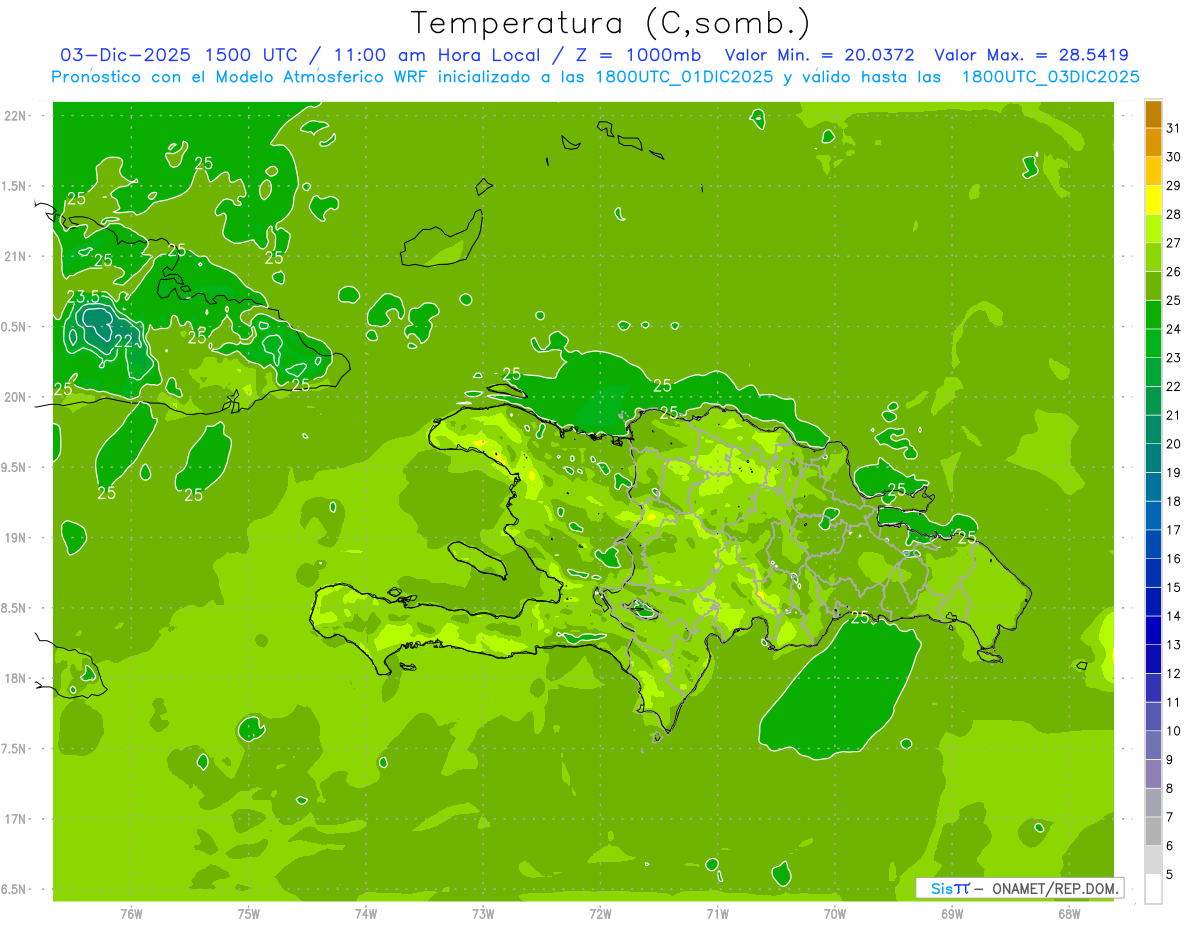
Task: Click the "19N" latitude label
Action: [15, 538]
